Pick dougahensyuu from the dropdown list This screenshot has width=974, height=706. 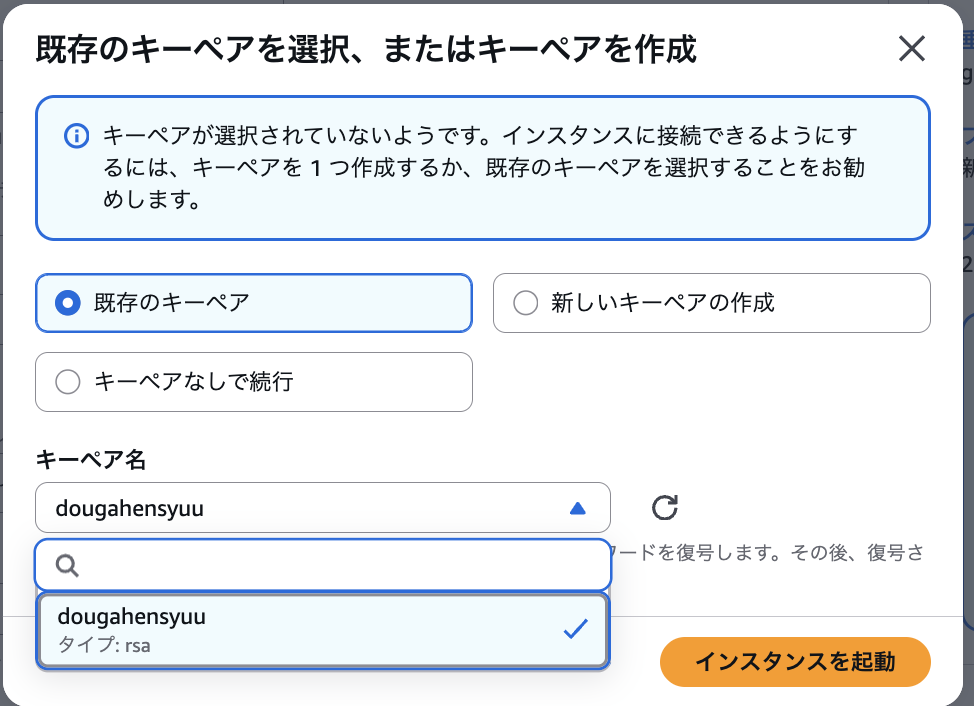[132, 617]
